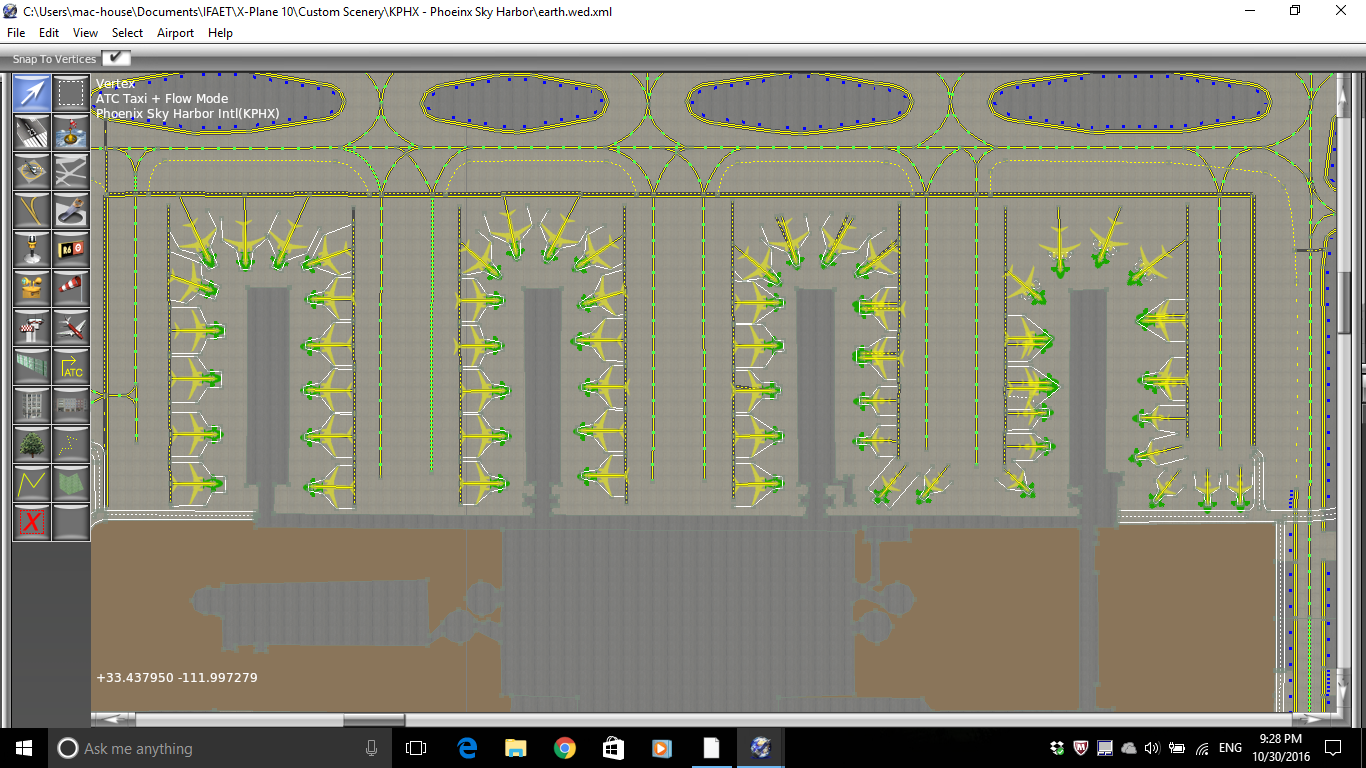Screen dimensions: 1366x768
Task: Click the Cortana microphone icon
Action: 372,748
